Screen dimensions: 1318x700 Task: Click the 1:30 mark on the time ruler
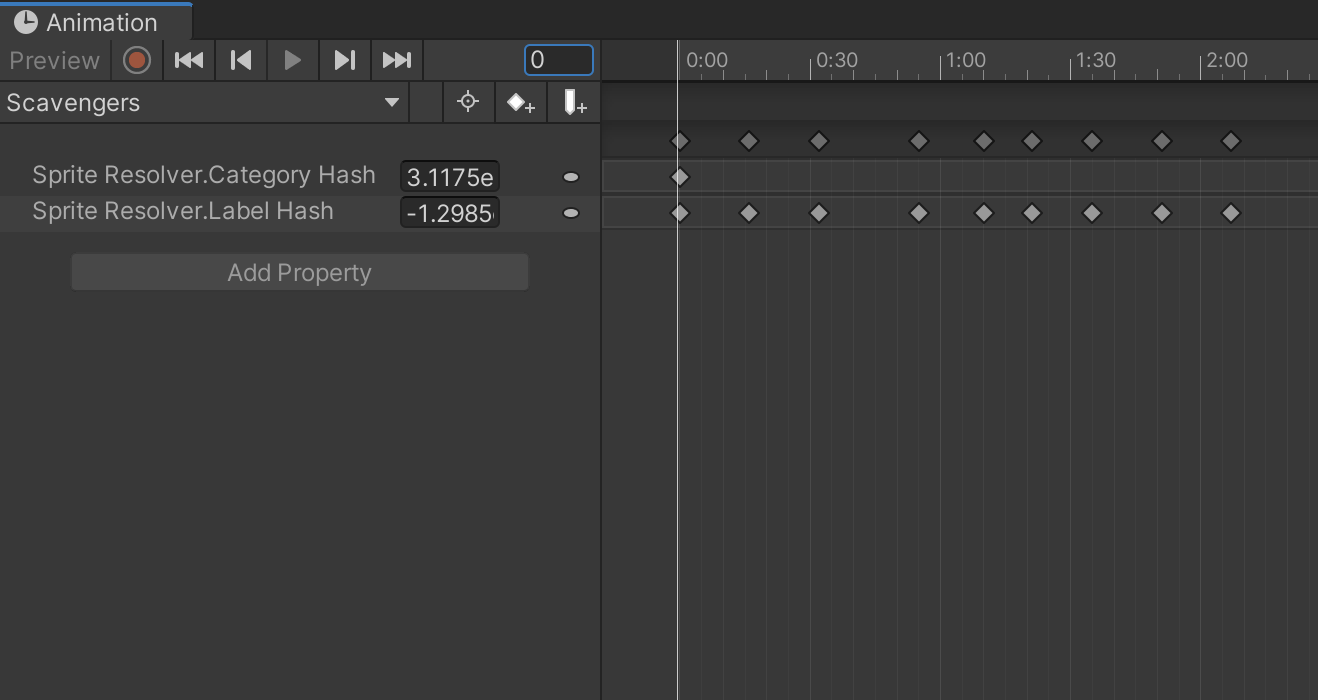tap(1095, 60)
